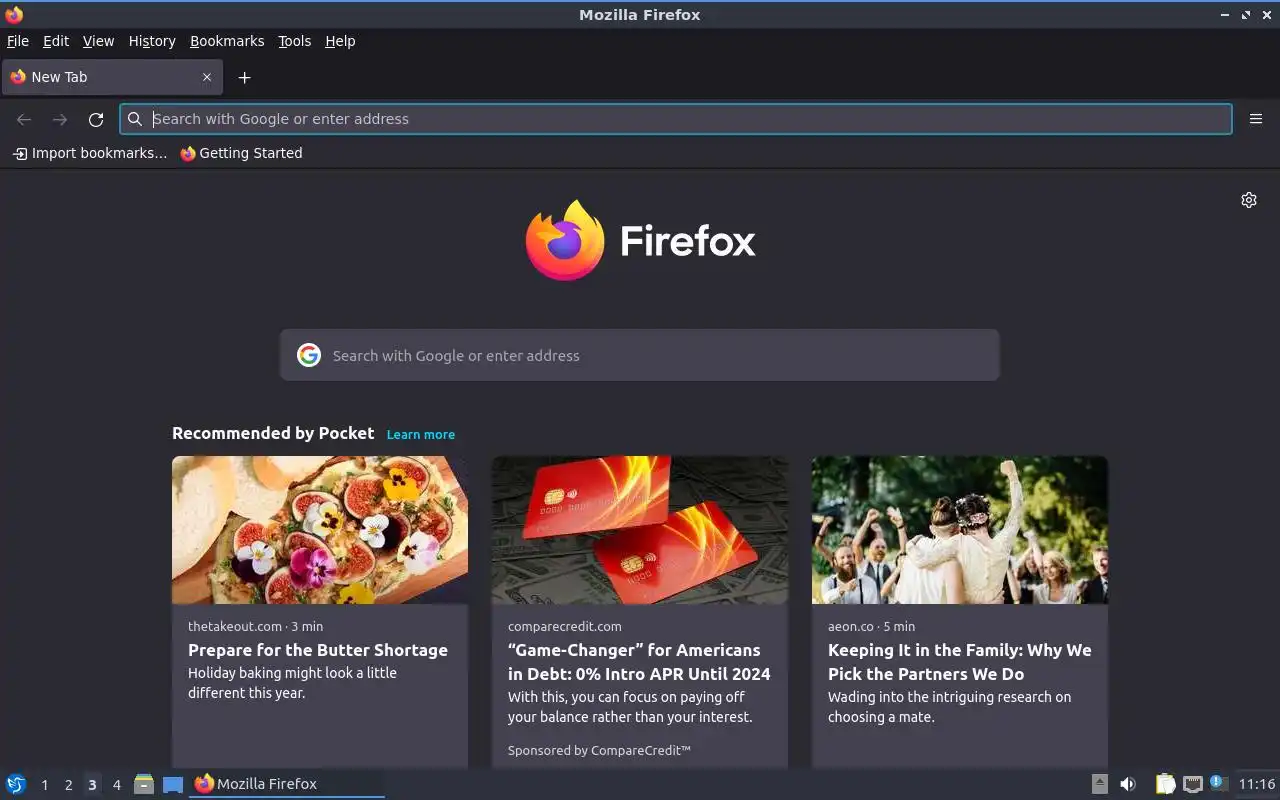
Task: Click the Mozilla Firefox taskbar window button
Action: pyautogui.click(x=287, y=784)
